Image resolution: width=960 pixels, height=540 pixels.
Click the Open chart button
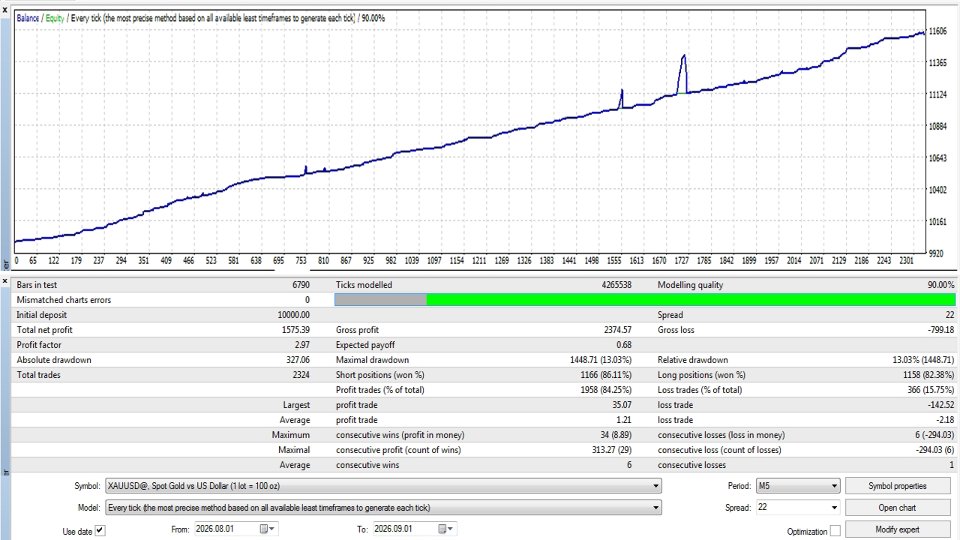(897, 508)
